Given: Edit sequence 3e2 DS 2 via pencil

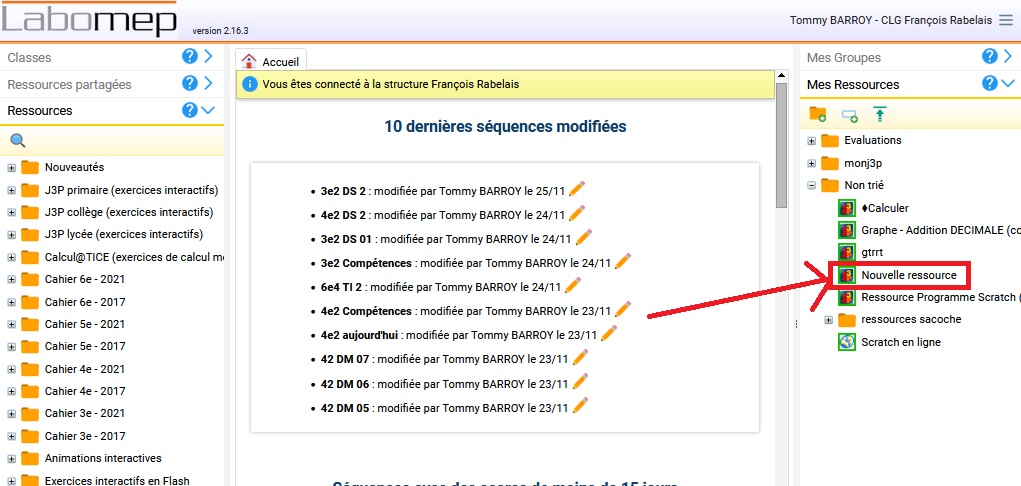Looking at the screenshot, I should [x=577, y=188].
